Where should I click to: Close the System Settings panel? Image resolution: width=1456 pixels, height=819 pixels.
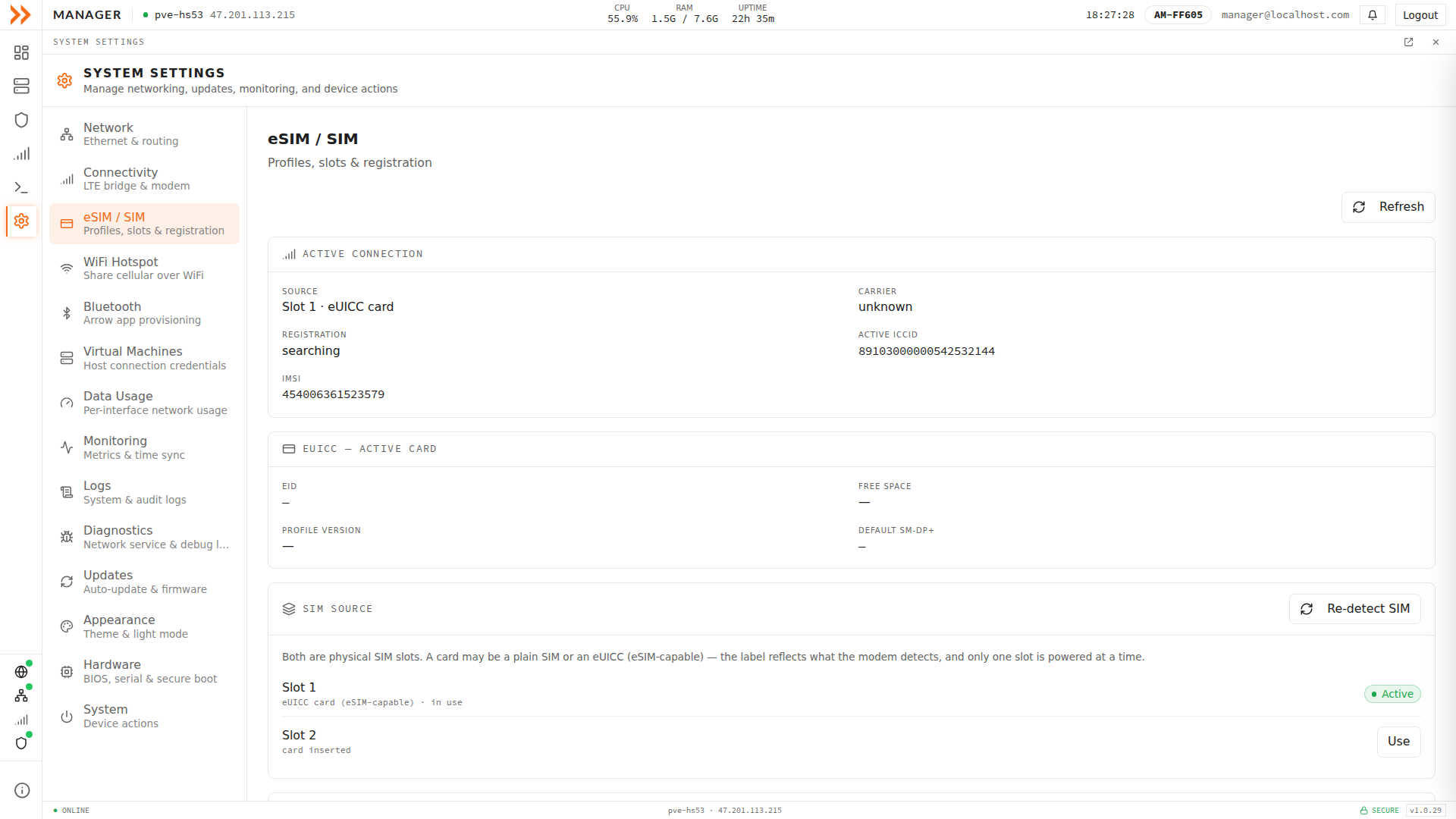click(x=1436, y=42)
